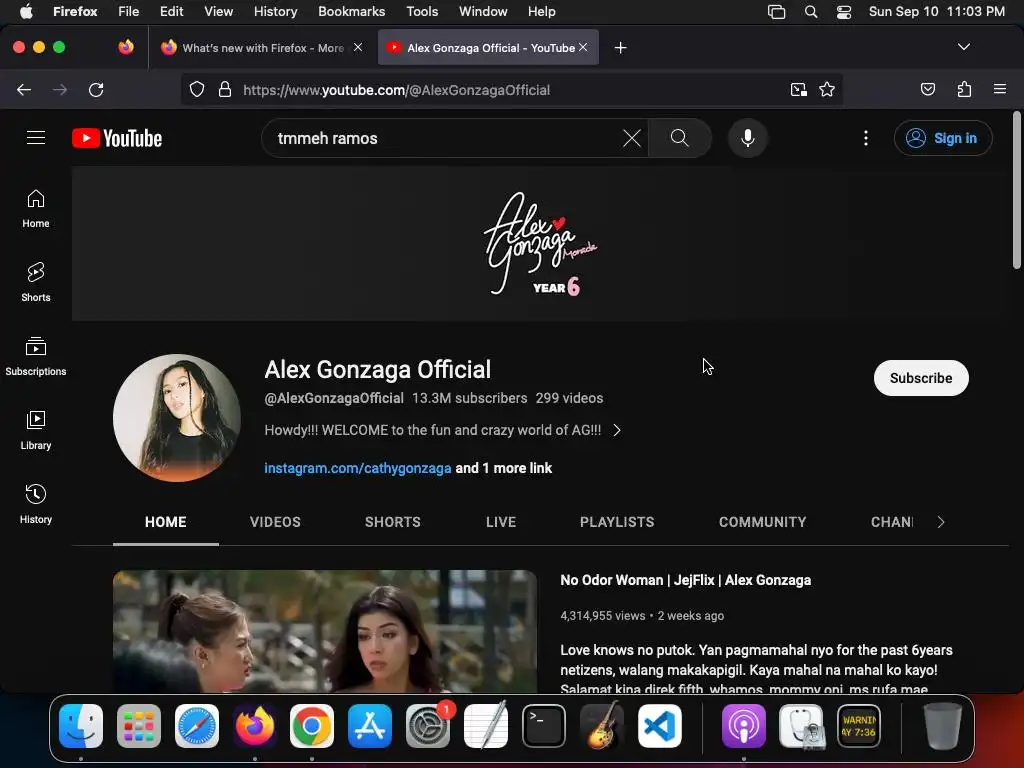Open a new Firefox tab
This screenshot has width=1024, height=768.
click(x=620, y=48)
